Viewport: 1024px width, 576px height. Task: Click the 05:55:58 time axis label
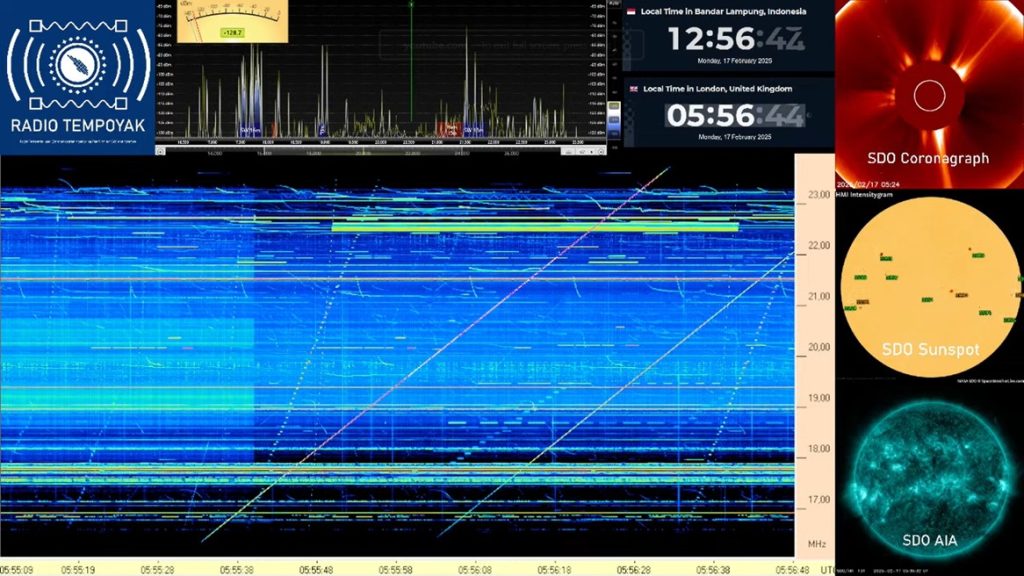[x=395, y=570]
